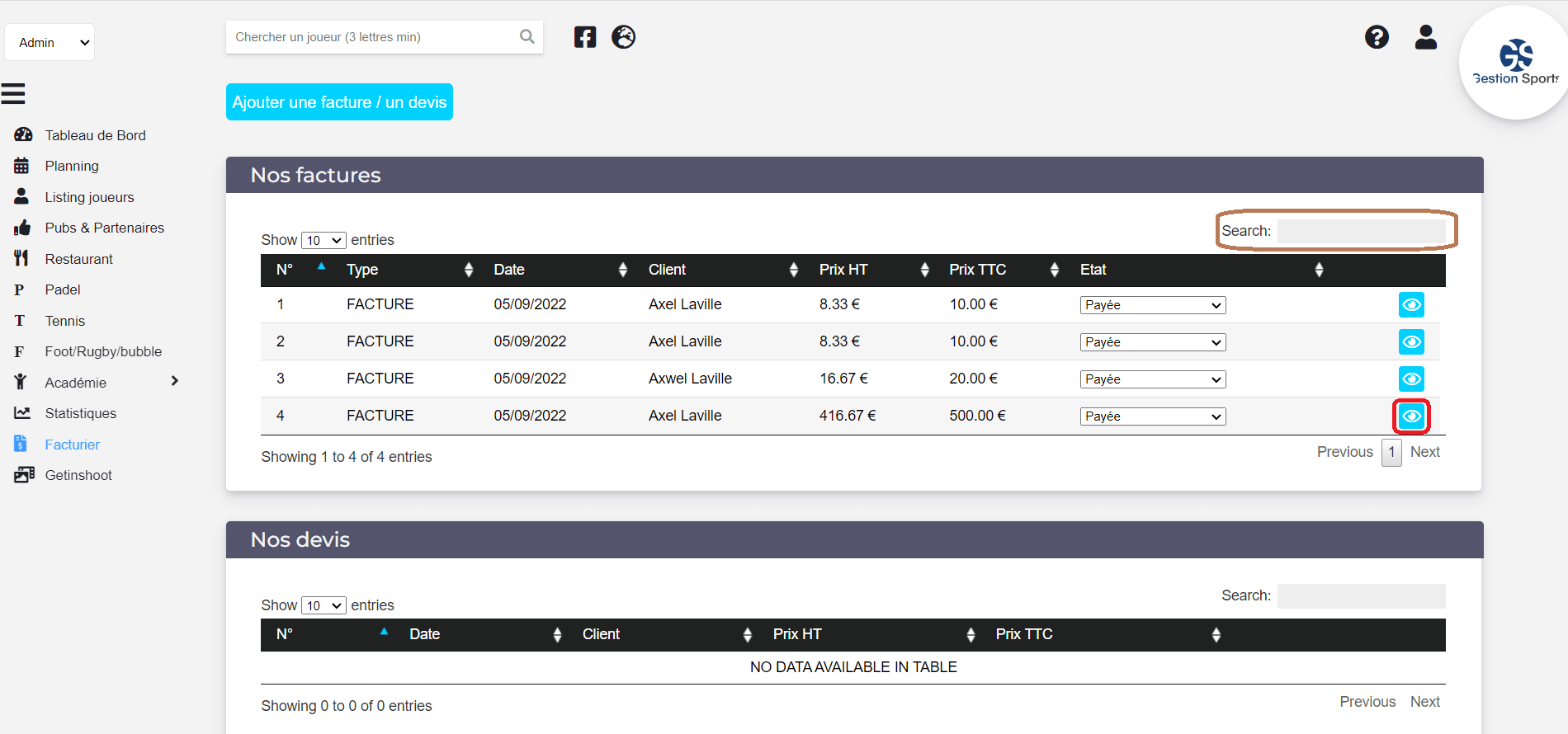Open Etat dropdown for invoice 1
Viewport: 1568px width, 734px height.
coord(1153,305)
